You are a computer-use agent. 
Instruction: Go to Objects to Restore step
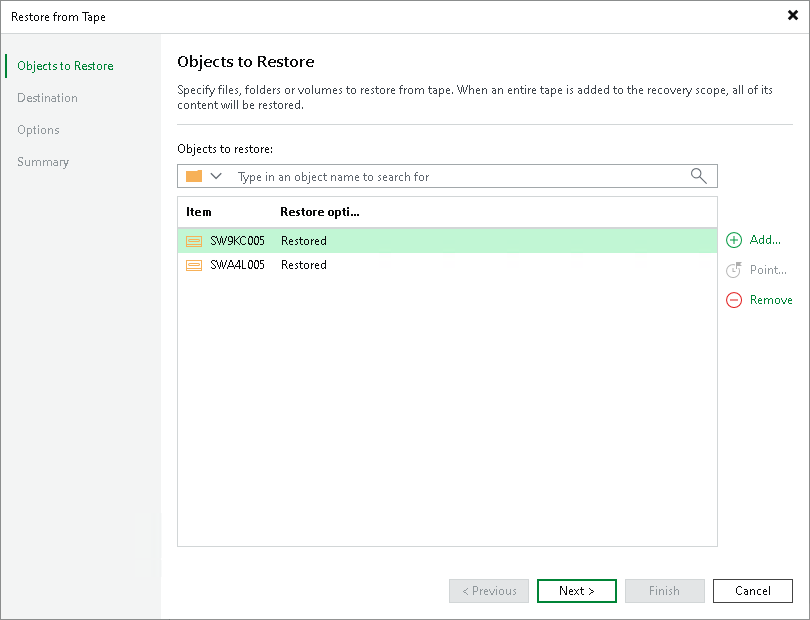click(x=65, y=66)
